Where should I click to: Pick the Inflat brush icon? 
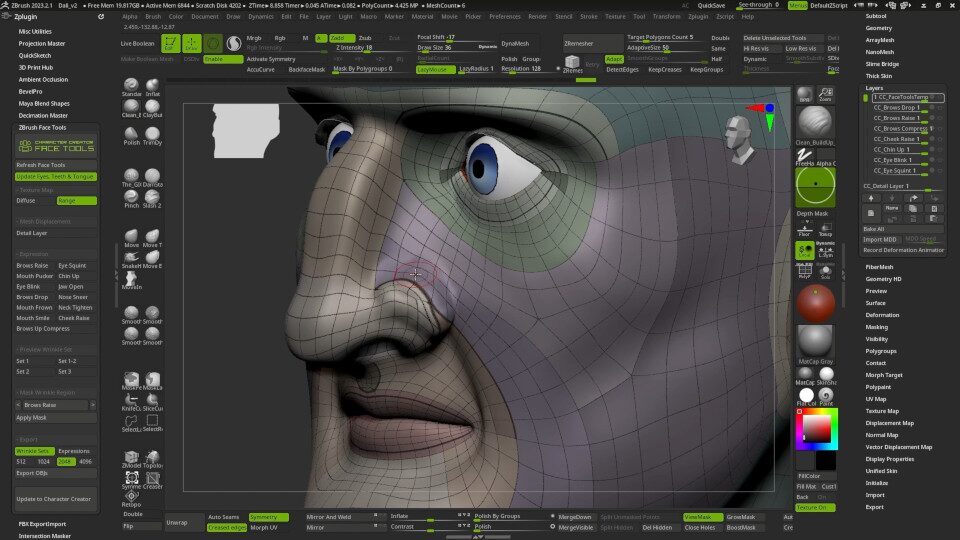152,85
